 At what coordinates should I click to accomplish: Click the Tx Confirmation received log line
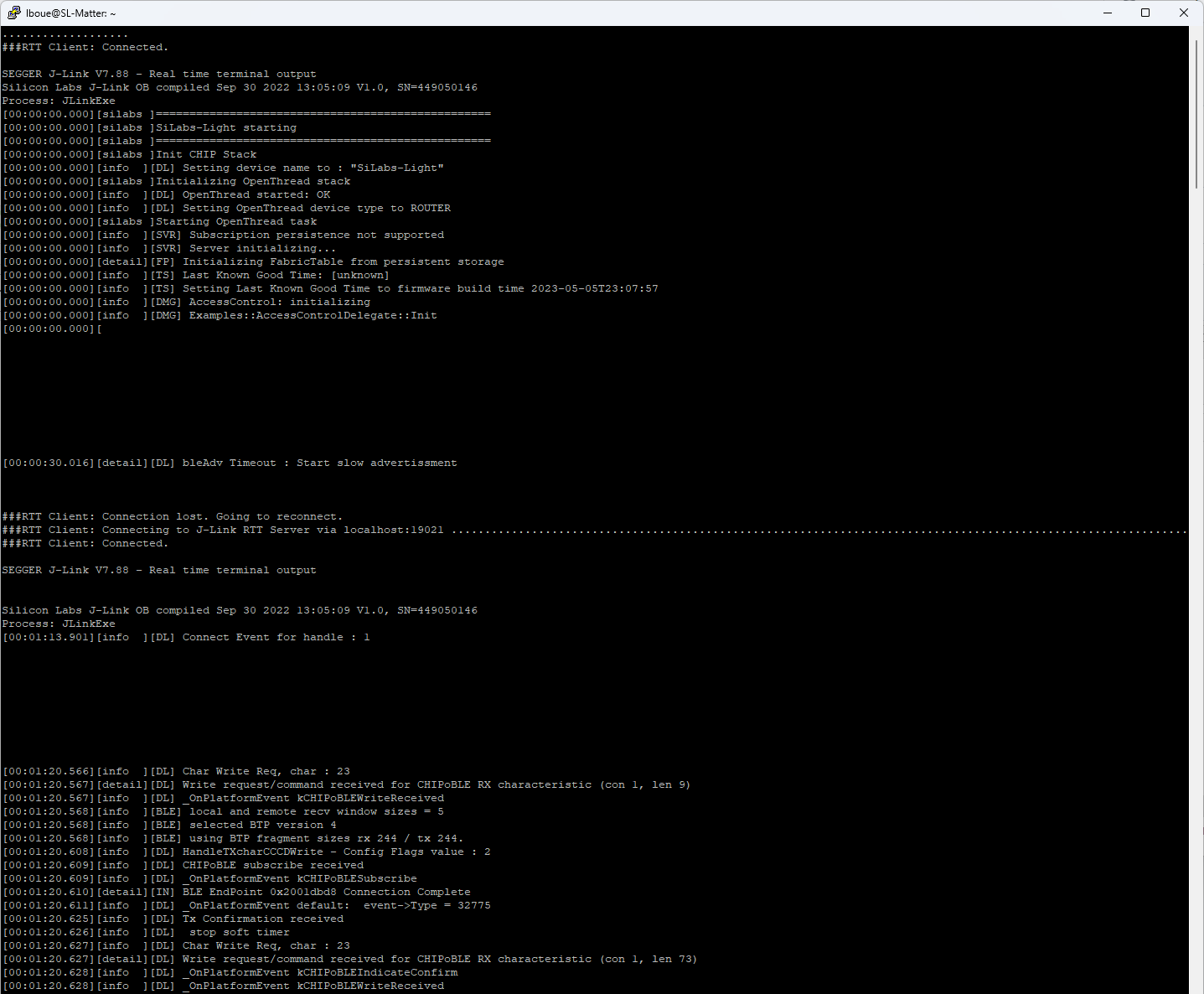tap(260, 918)
